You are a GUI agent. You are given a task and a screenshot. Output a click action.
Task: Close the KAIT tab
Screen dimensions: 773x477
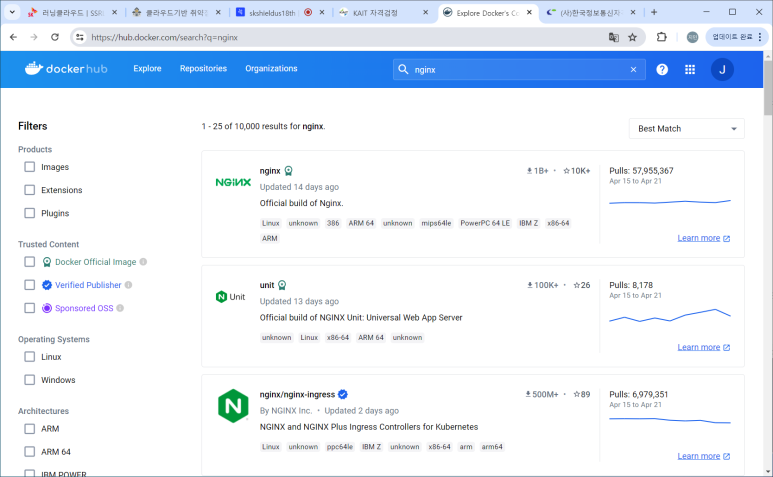[x=425, y=12]
